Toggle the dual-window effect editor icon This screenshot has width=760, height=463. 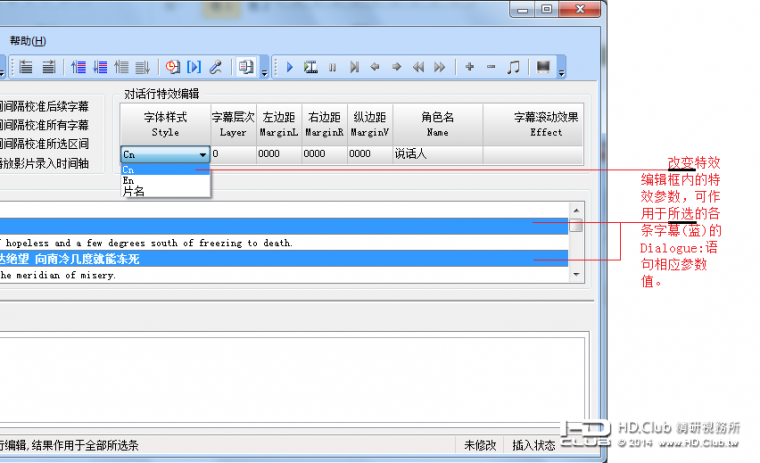pos(246,67)
